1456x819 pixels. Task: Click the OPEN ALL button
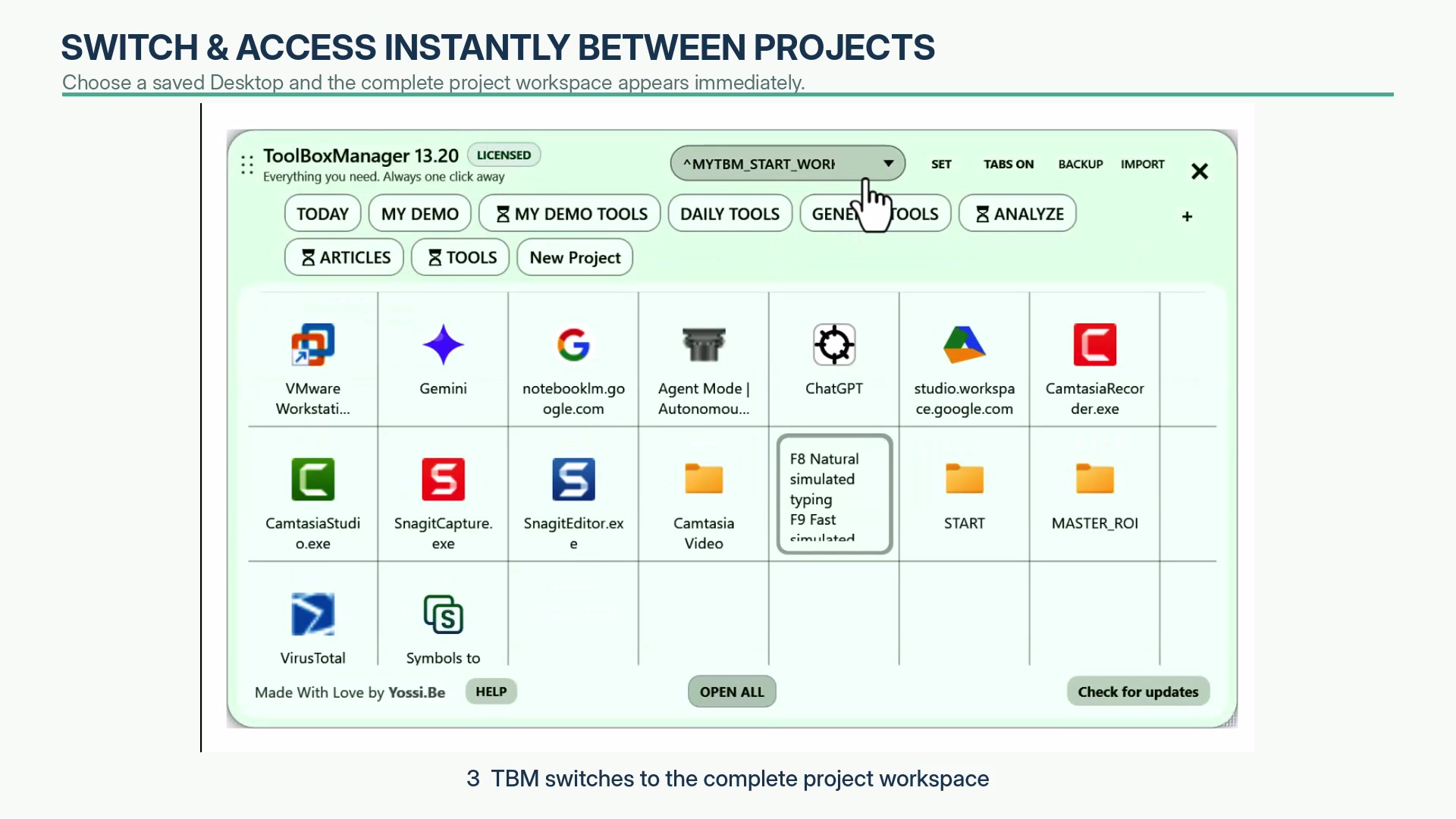[732, 692]
